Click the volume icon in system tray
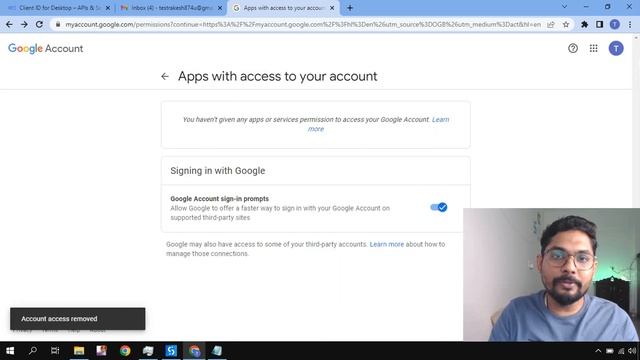This screenshot has width=640, height=360. tap(632, 351)
